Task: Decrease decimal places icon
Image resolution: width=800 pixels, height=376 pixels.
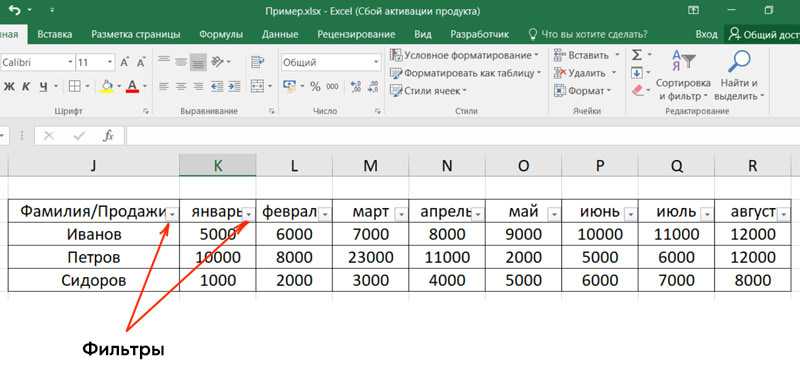Action: pyautogui.click(x=374, y=87)
